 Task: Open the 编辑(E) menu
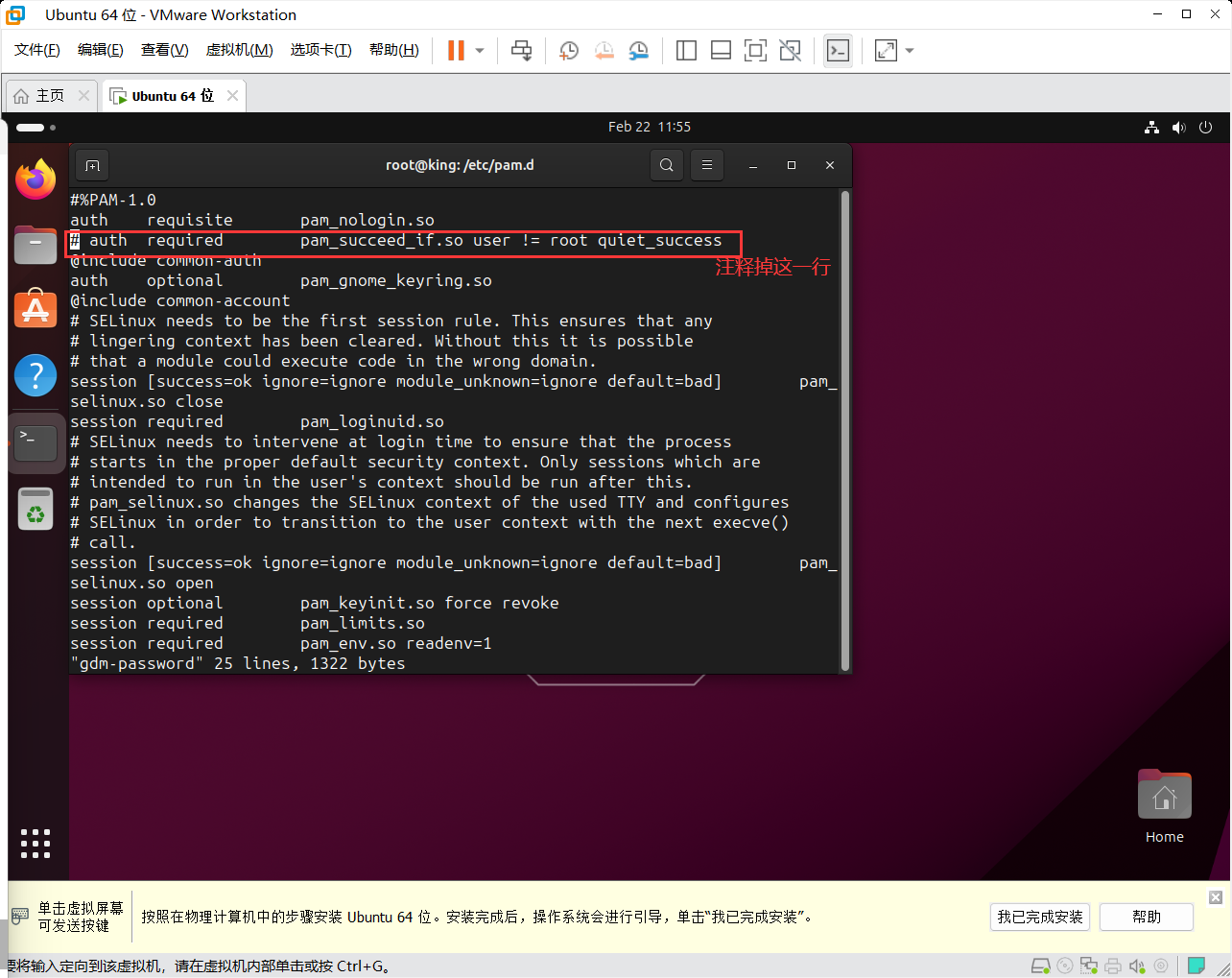(x=101, y=50)
